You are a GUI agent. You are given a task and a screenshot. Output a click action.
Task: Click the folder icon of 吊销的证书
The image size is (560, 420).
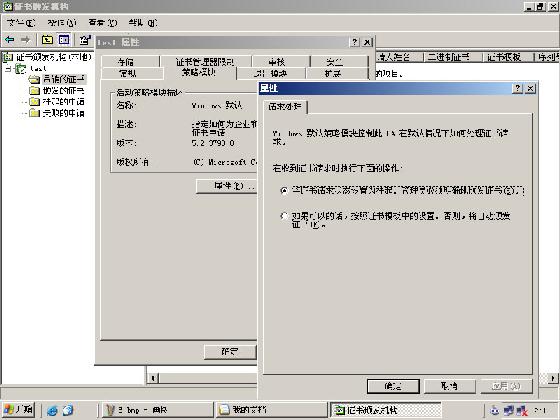(34, 79)
